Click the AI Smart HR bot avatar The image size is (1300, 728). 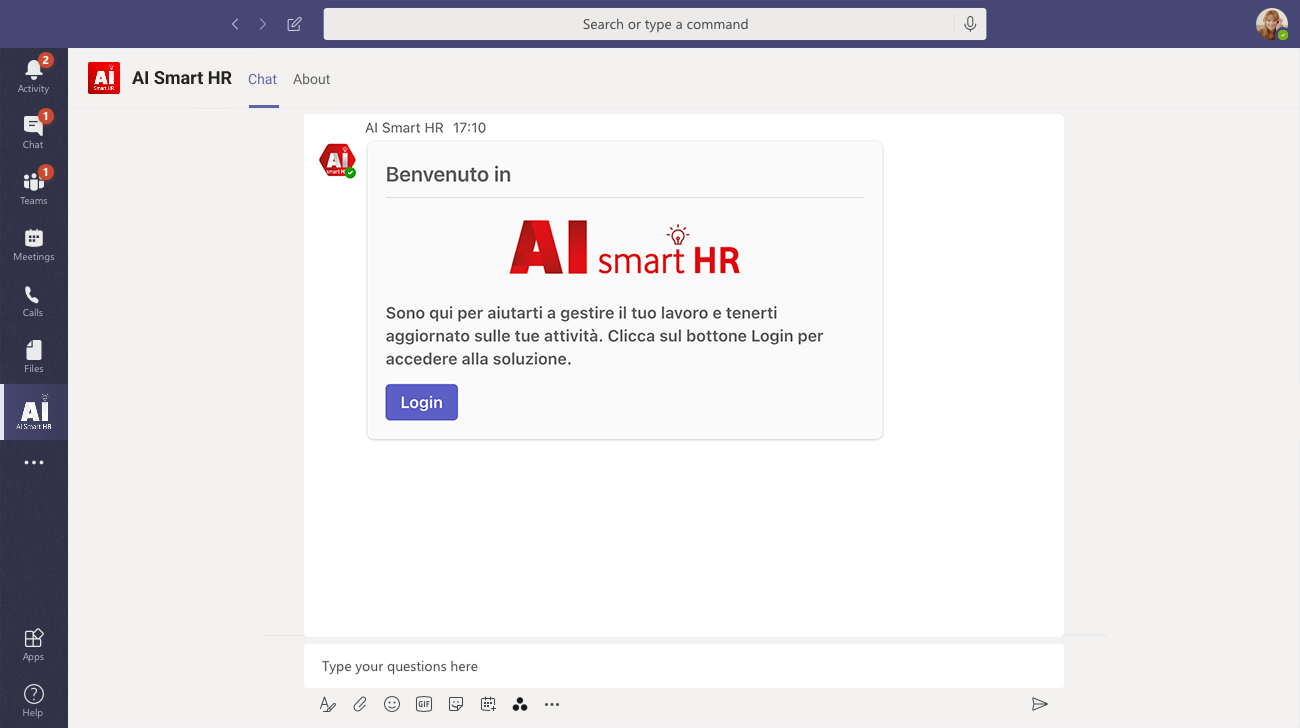(x=337, y=160)
